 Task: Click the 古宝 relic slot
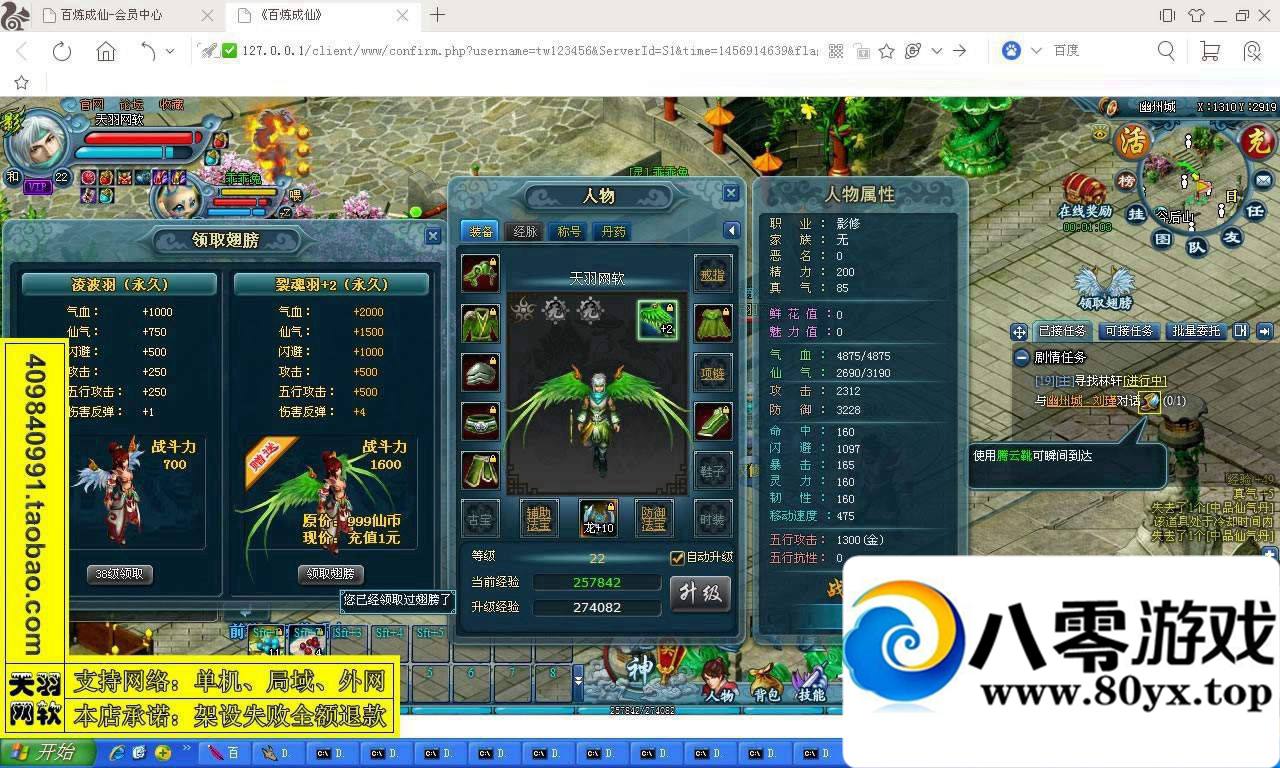[480, 518]
